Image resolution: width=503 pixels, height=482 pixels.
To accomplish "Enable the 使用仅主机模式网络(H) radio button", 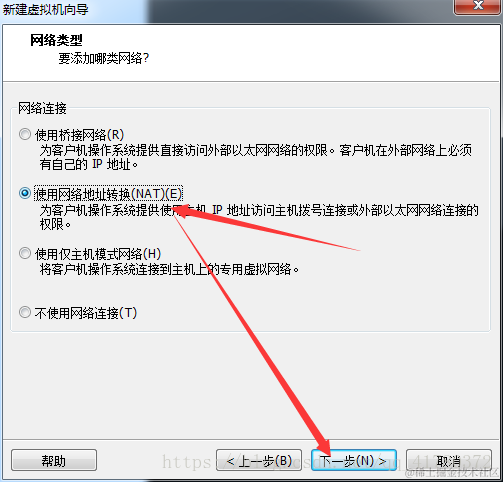I will [25, 253].
